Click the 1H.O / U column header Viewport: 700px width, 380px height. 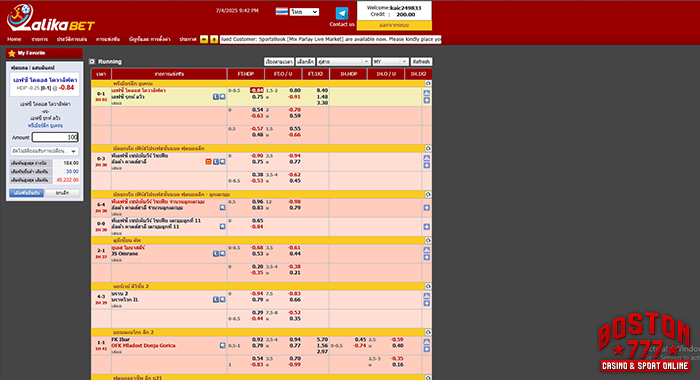(386, 74)
